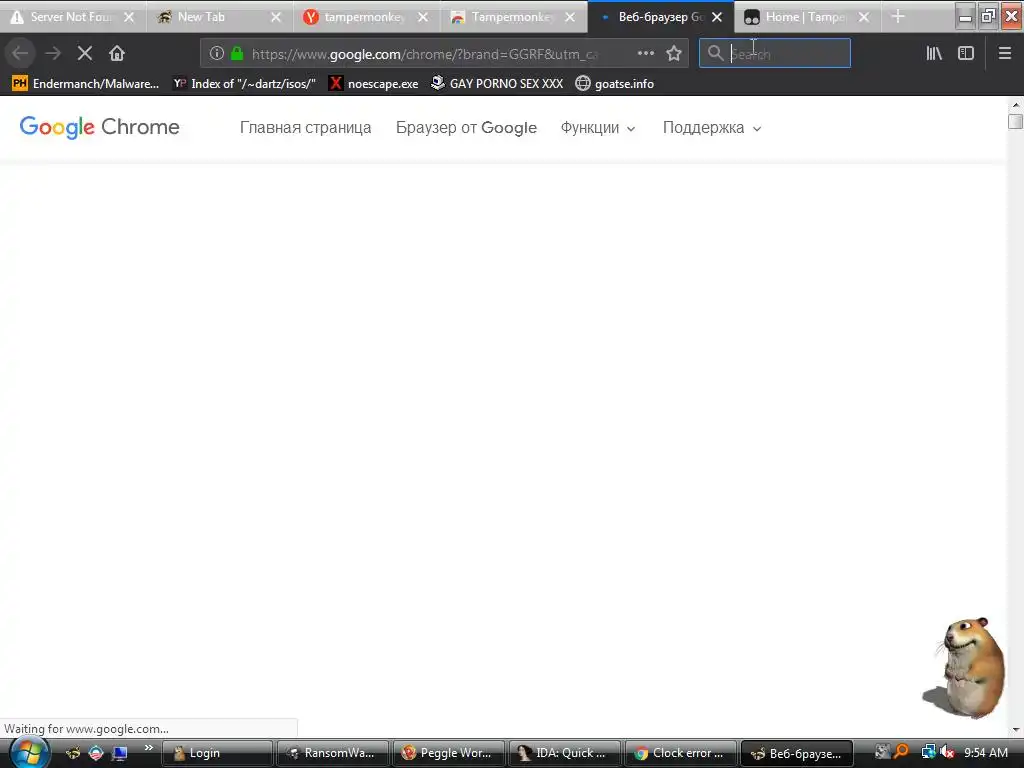Screen dimensions: 1024x768
Task: Expand quick launch overflow chevron
Action: point(149,747)
